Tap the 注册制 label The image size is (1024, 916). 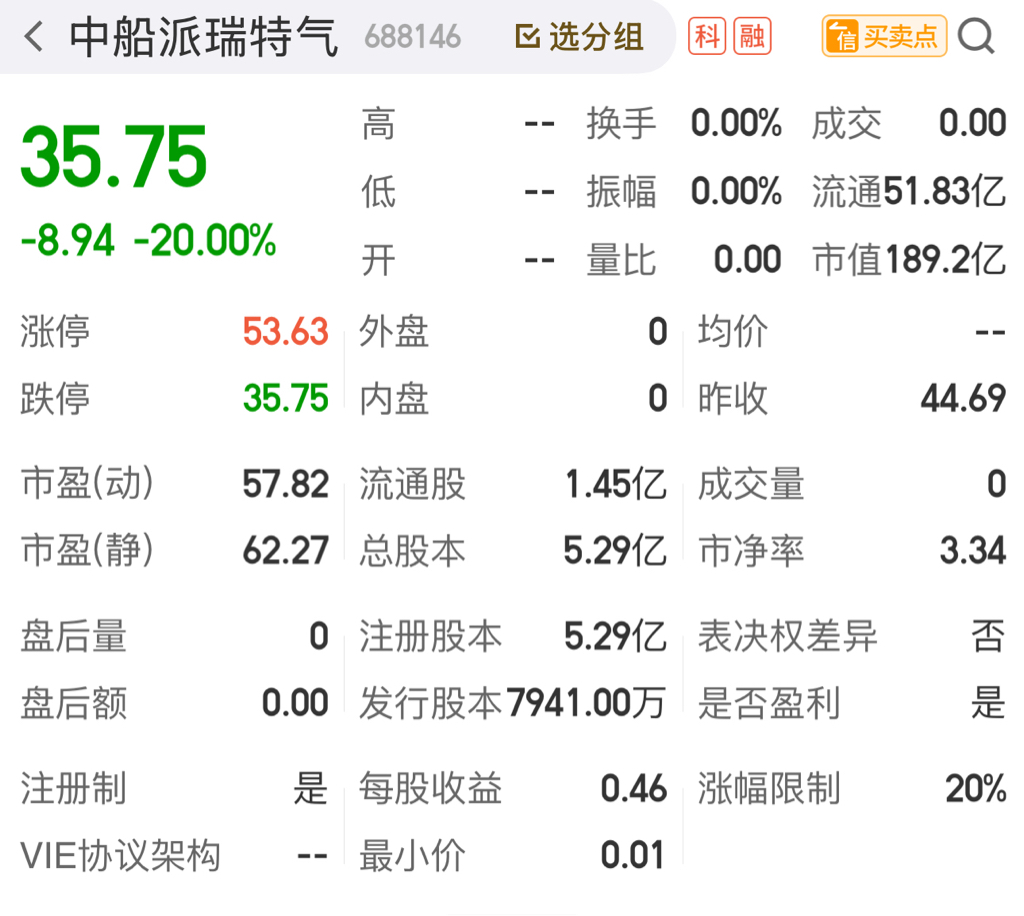73,789
